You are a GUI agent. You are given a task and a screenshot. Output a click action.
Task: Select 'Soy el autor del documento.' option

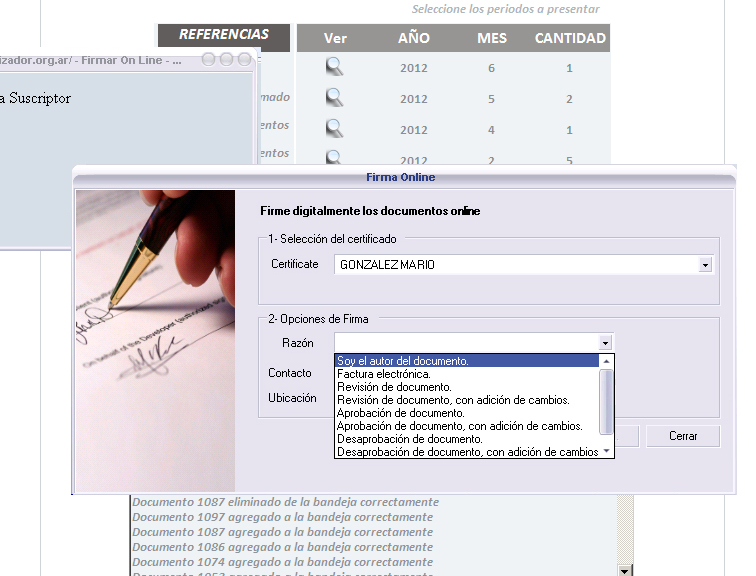point(403,361)
